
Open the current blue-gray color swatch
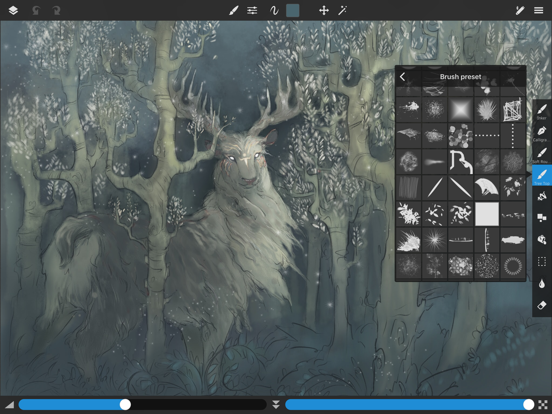[292, 11]
